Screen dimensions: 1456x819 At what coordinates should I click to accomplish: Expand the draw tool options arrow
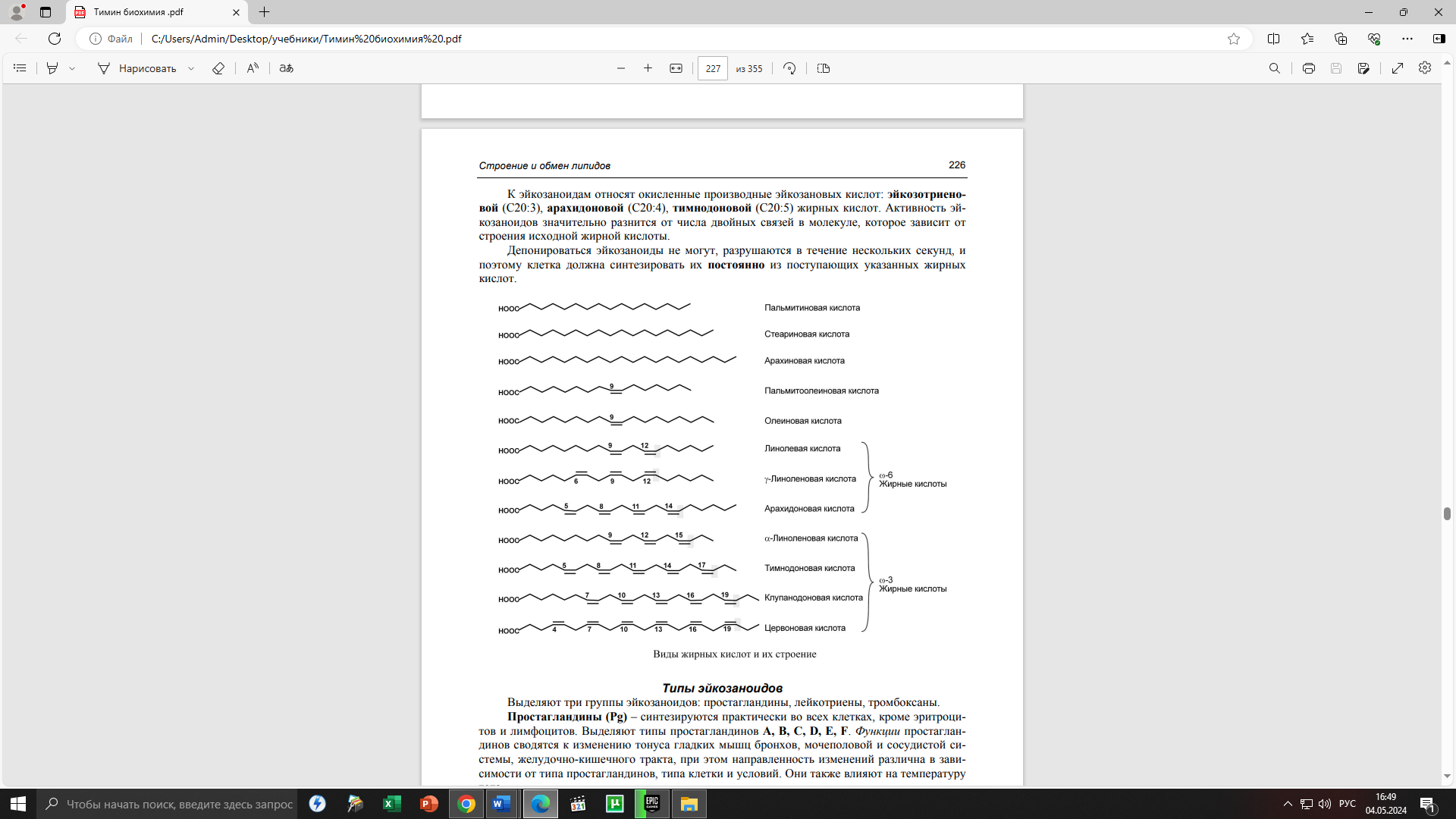point(191,68)
